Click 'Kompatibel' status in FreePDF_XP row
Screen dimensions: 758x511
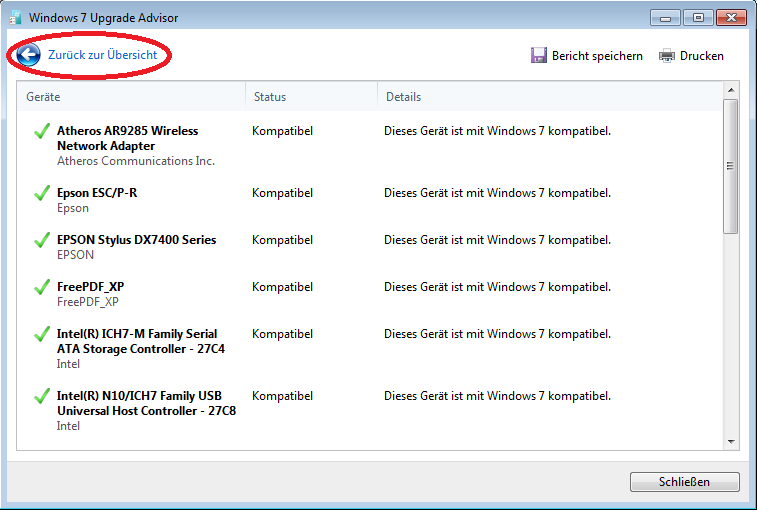coord(282,287)
